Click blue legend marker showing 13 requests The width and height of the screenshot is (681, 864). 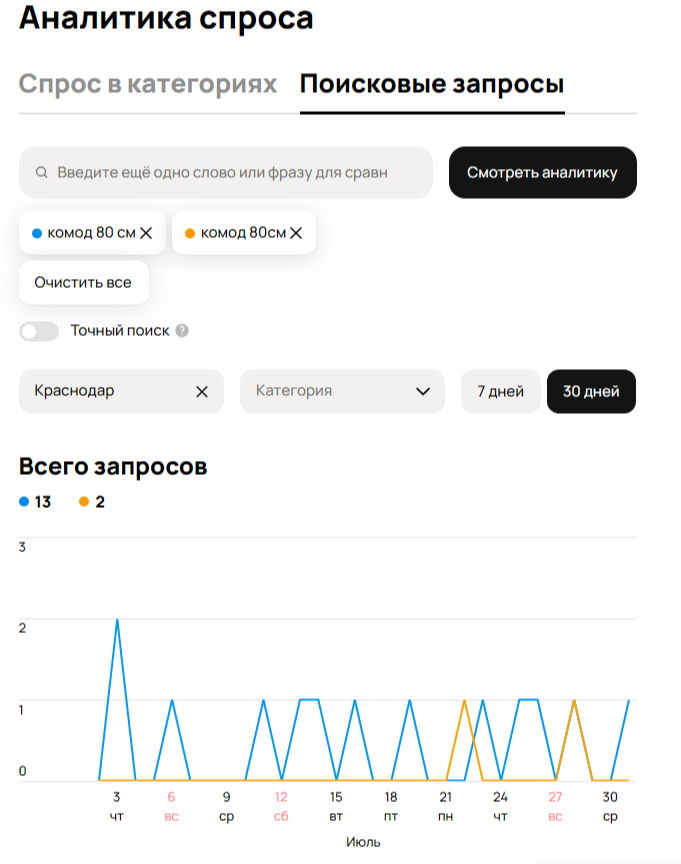[24, 501]
